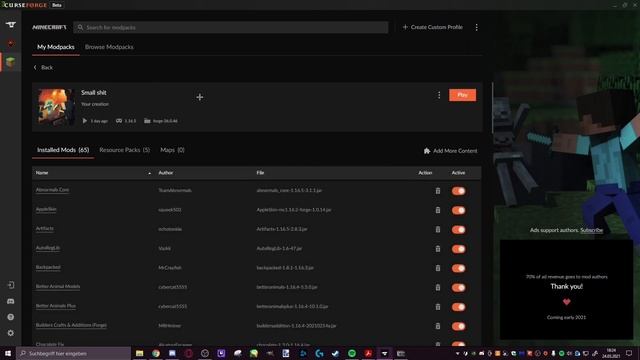The height and width of the screenshot is (360, 640).
Task: Open File Explorer from the taskbar
Action: (x=140, y=353)
